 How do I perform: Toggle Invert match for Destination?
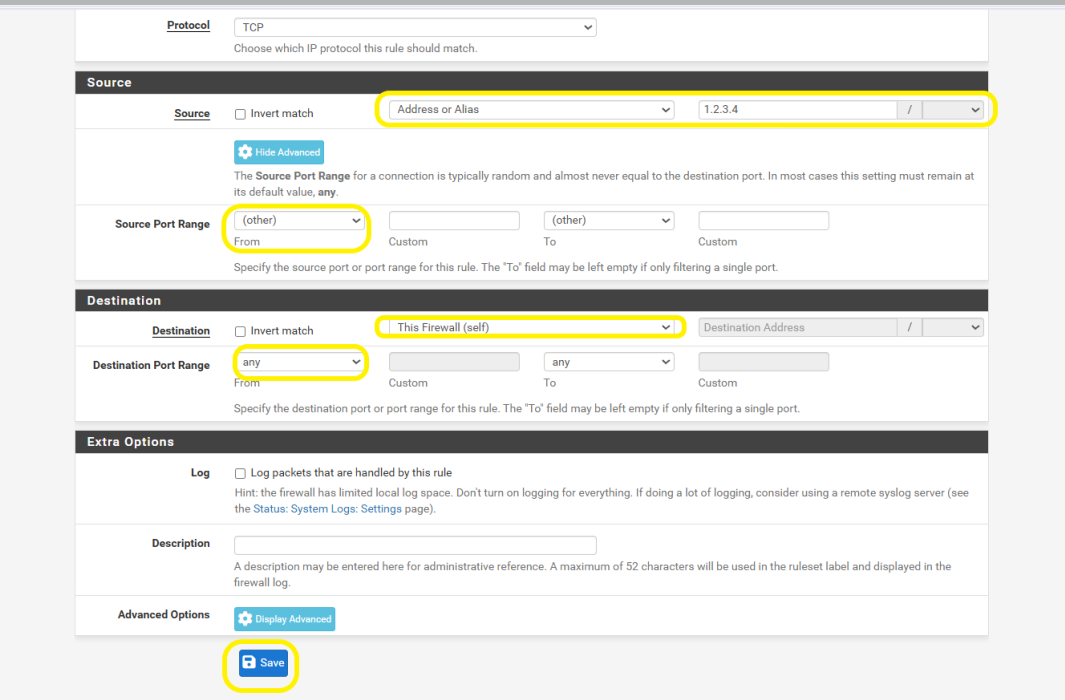coord(240,331)
